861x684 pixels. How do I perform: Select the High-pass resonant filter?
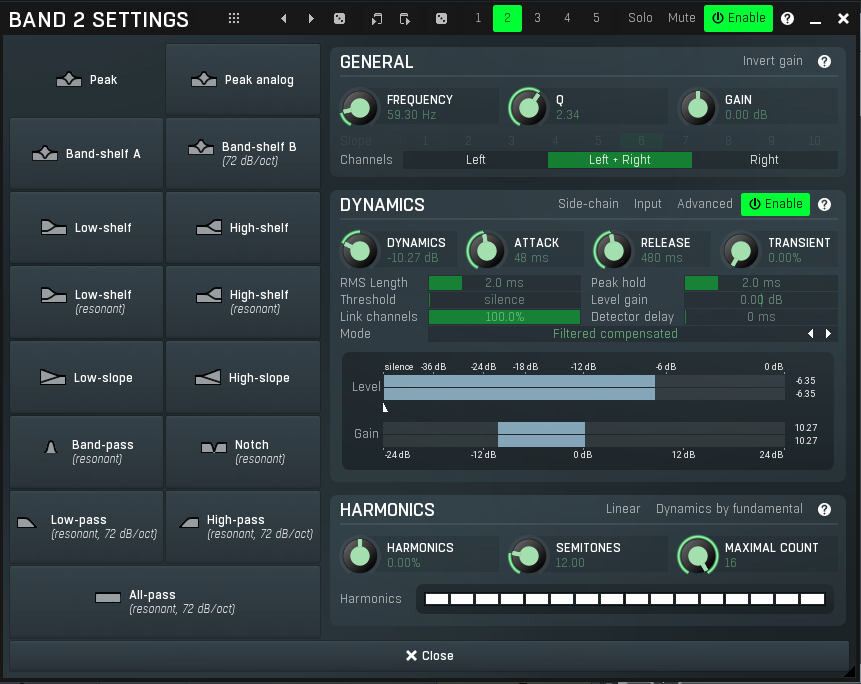click(x=243, y=526)
